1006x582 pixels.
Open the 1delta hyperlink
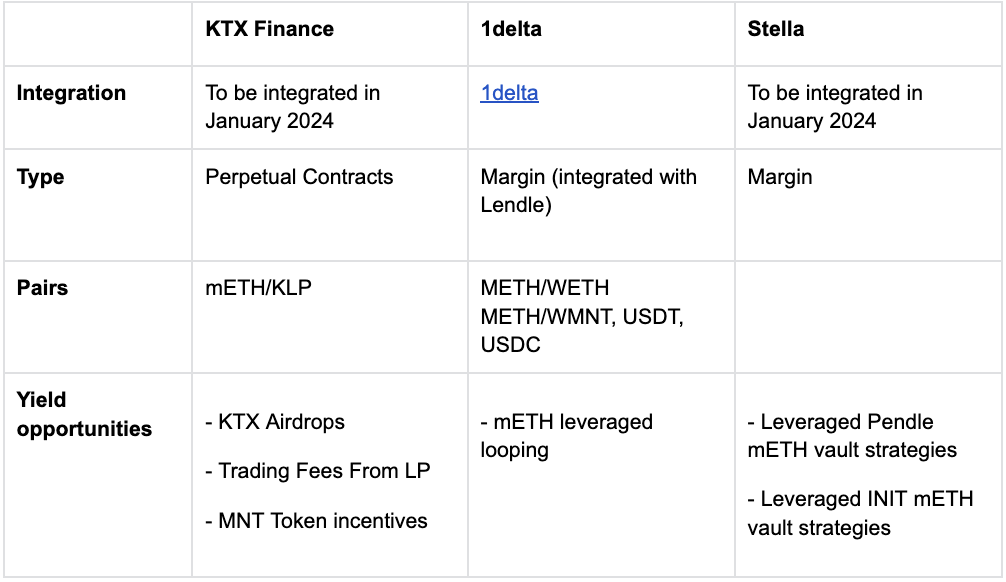point(509,93)
